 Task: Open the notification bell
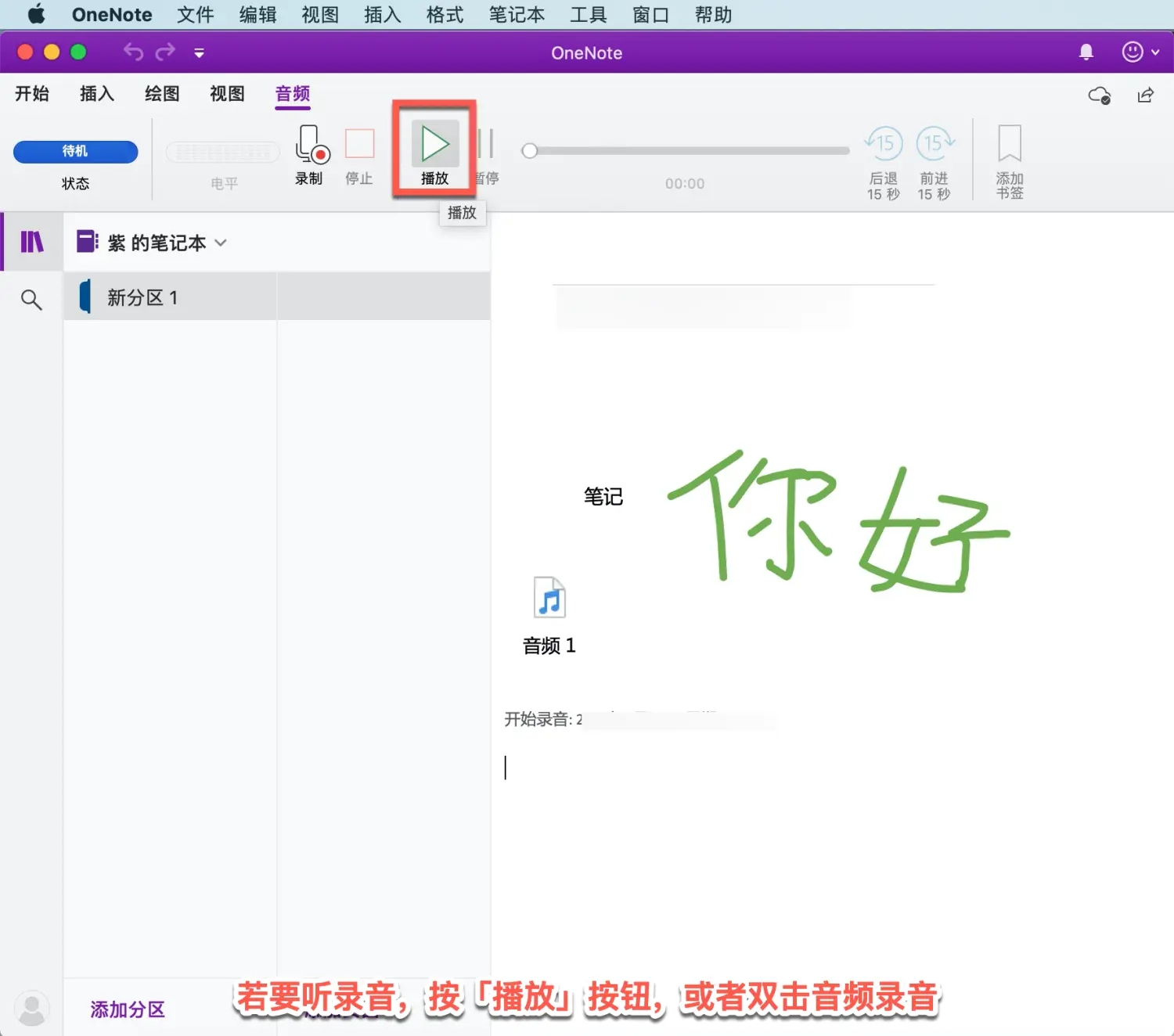(1086, 52)
